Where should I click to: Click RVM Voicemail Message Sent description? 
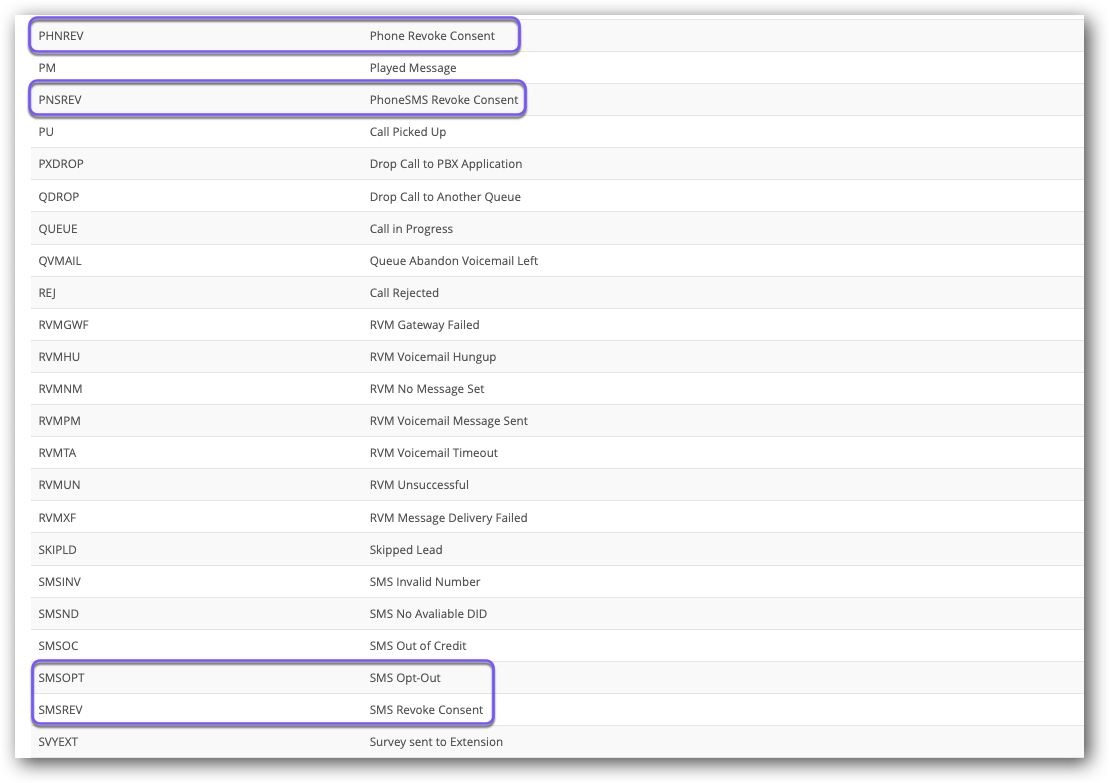[x=448, y=420]
